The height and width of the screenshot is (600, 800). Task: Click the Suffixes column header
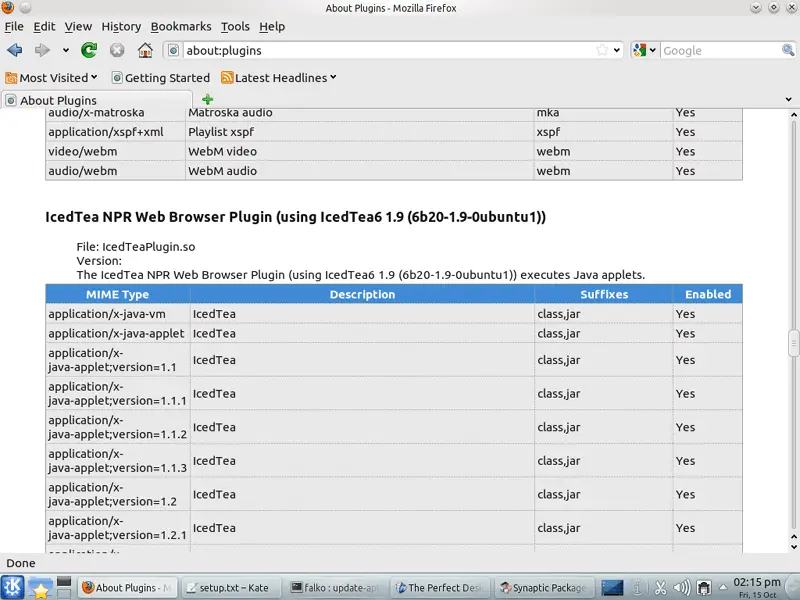coord(604,294)
